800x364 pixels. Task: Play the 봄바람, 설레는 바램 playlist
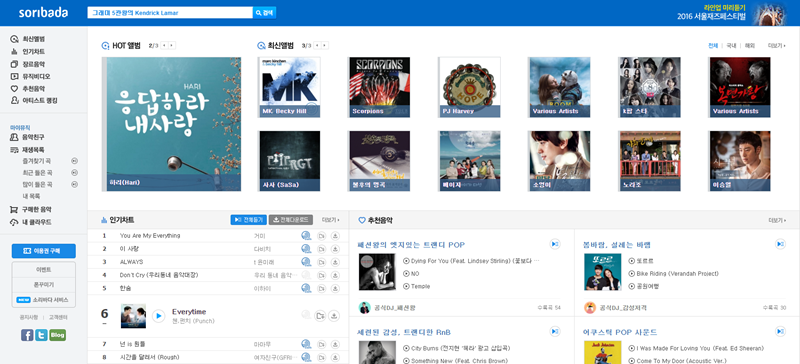click(780, 244)
